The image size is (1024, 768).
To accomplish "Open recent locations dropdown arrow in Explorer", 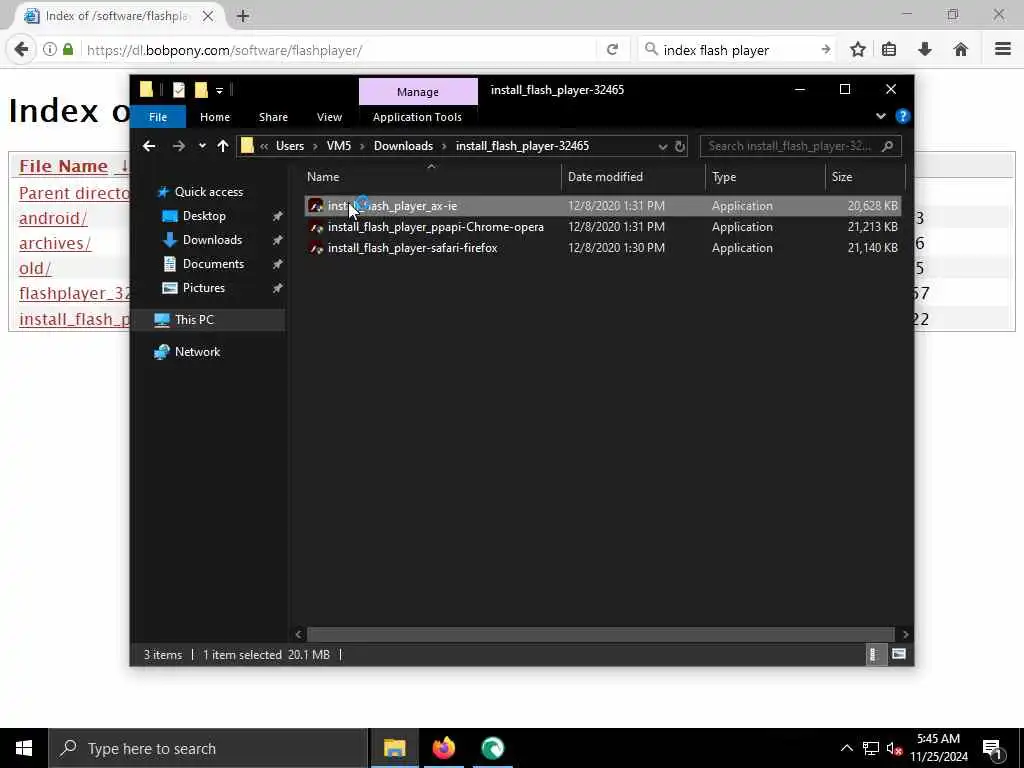I will pyautogui.click(x=202, y=146).
